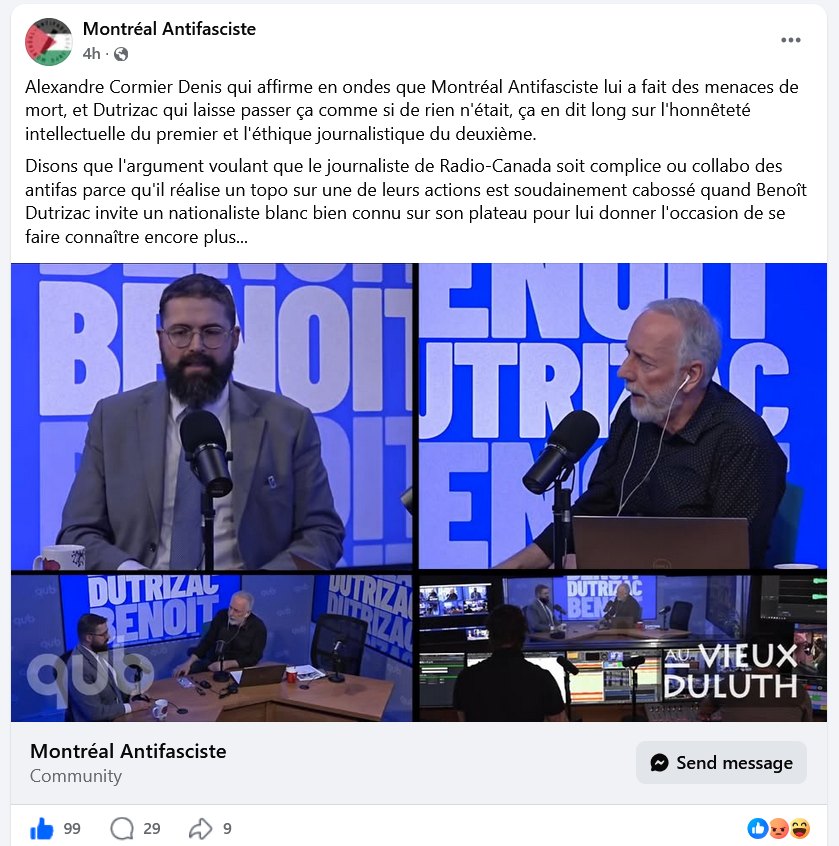Click the public globe privacy icon

pyautogui.click(x=121, y=54)
